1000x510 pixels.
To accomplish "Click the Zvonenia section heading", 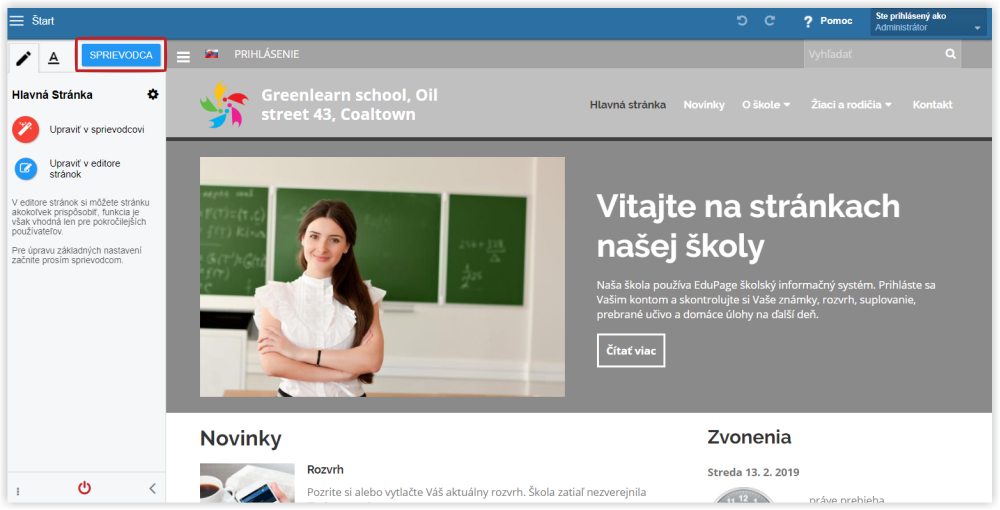I will coord(749,437).
